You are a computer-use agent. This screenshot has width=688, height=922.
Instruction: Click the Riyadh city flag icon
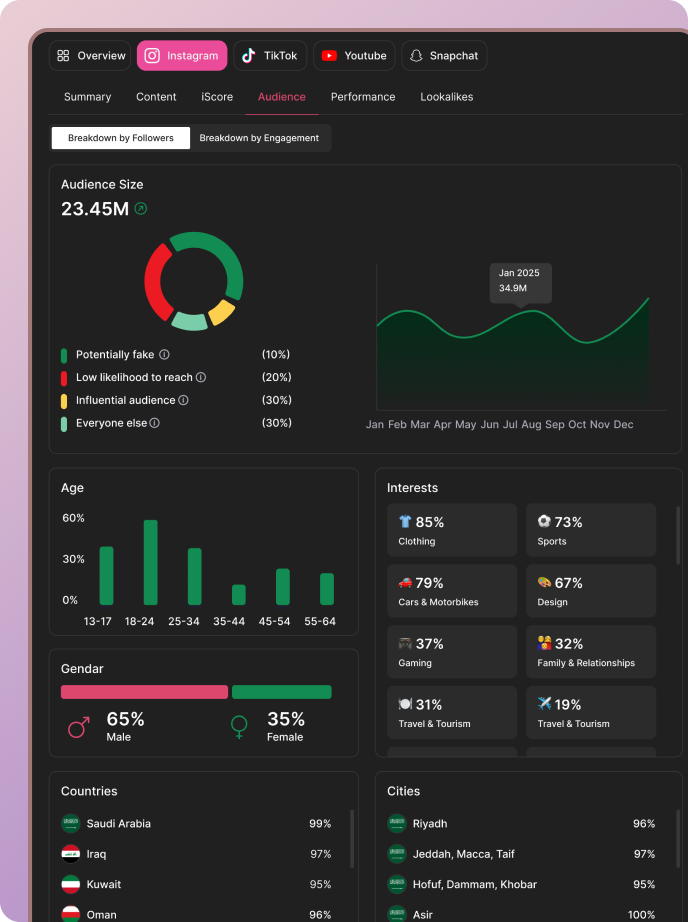tap(397, 823)
